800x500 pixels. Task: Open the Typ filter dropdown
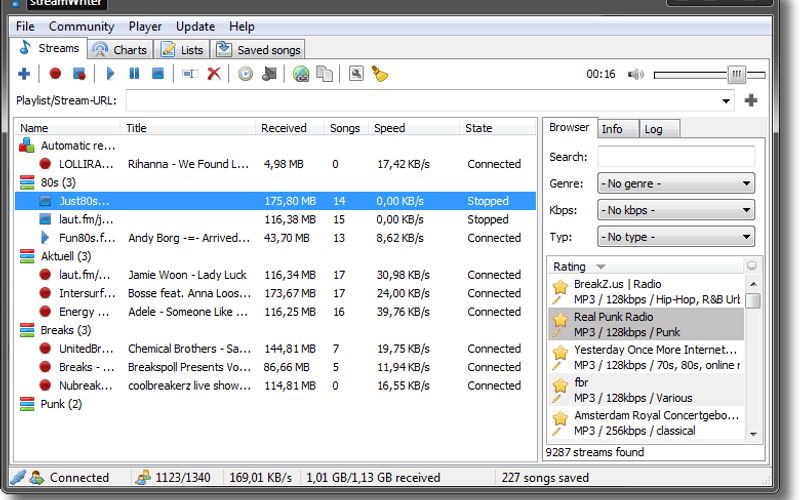coord(676,237)
